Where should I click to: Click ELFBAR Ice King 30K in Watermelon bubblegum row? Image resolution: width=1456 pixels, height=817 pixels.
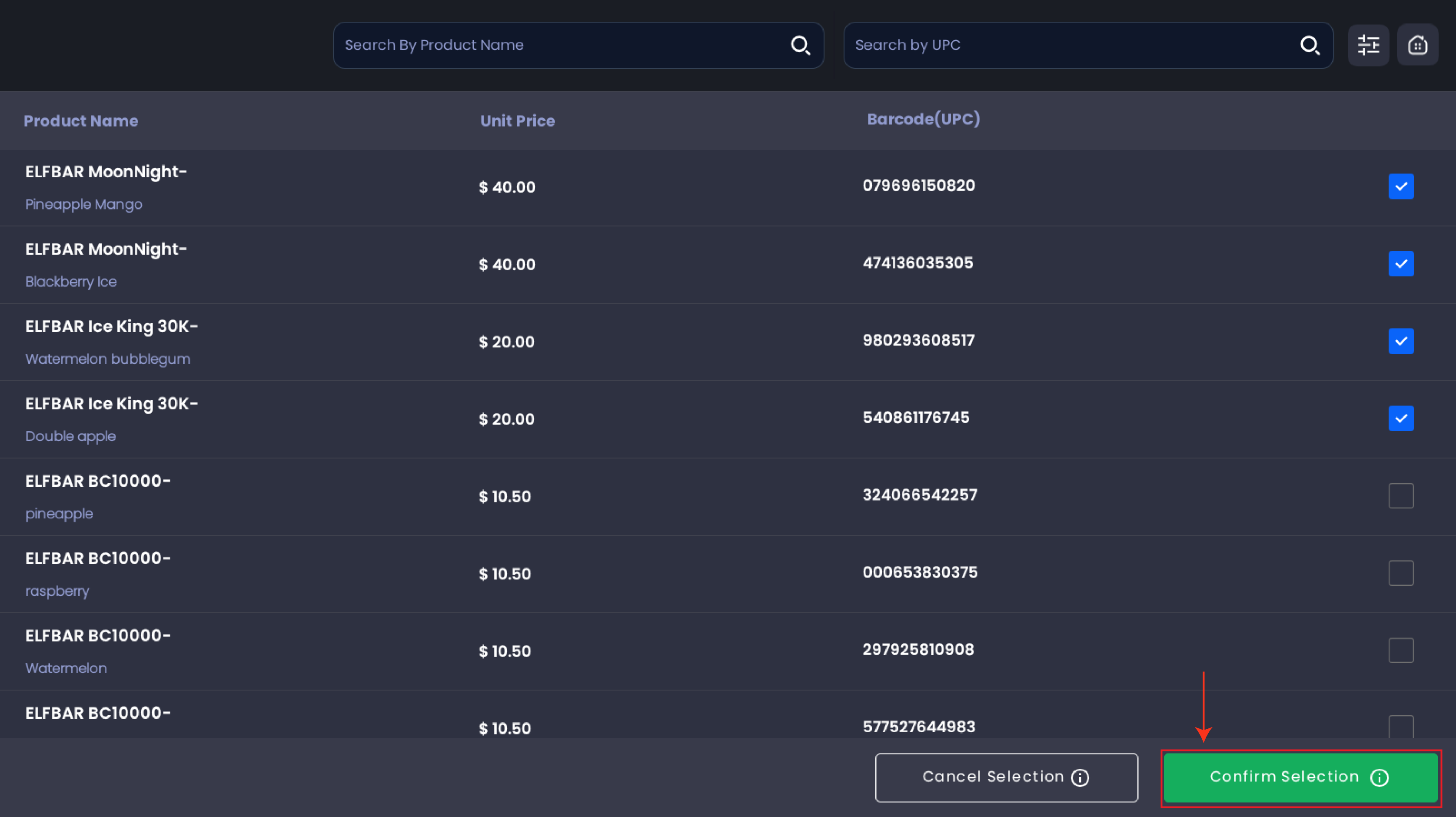tap(112, 326)
